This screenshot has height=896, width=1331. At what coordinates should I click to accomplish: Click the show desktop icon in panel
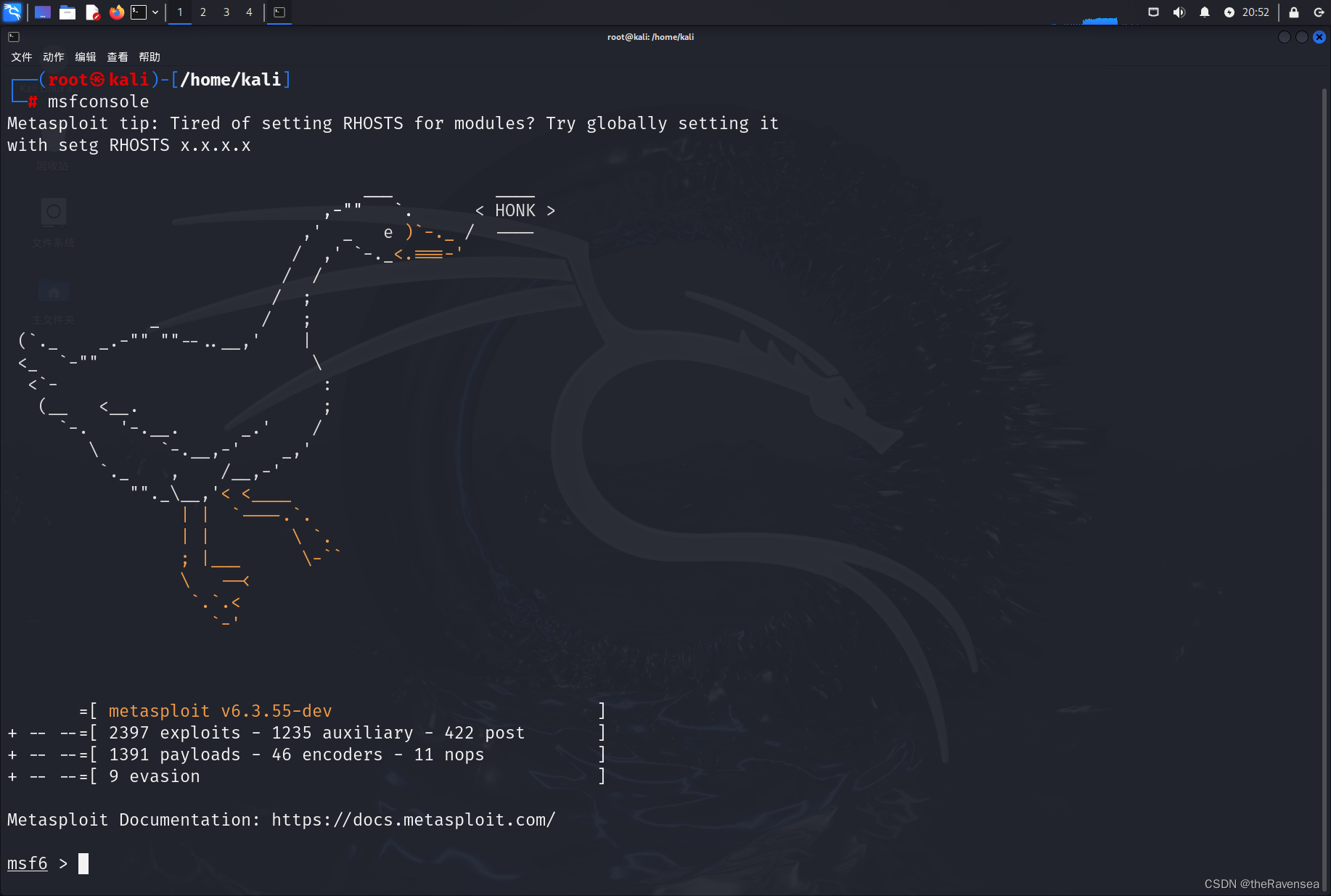click(x=43, y=12)
